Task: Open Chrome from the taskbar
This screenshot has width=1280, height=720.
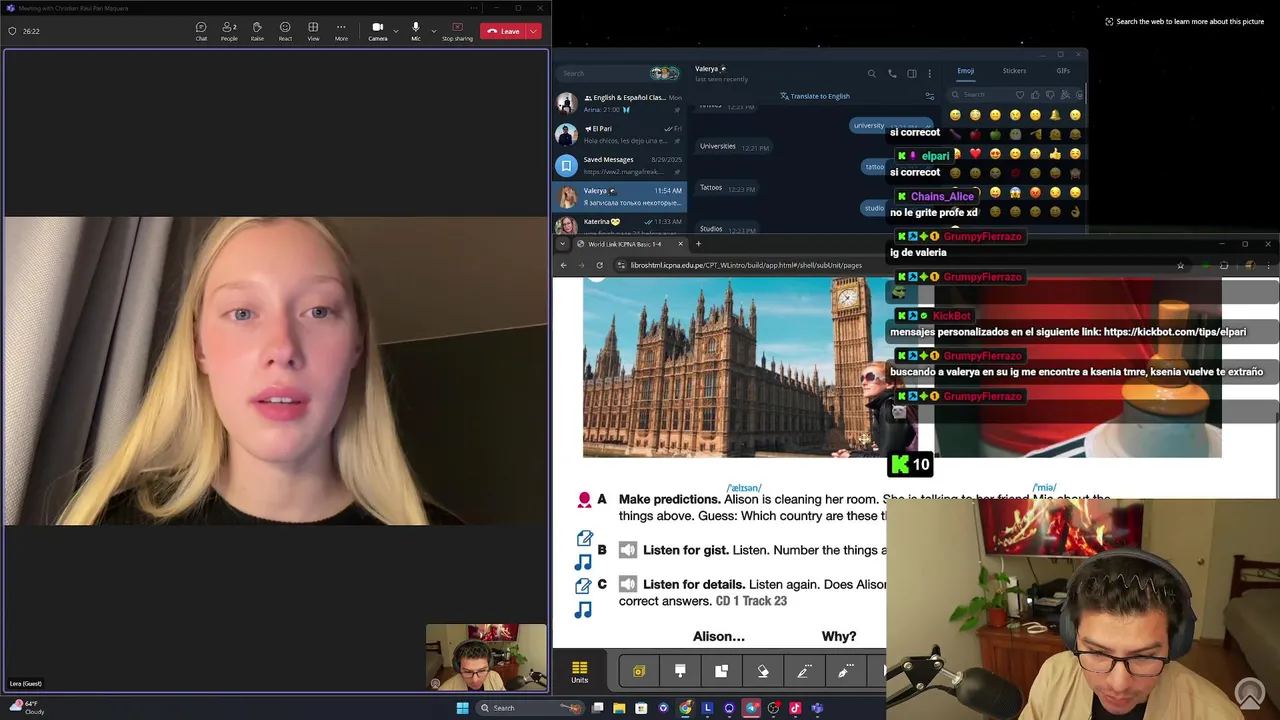Action: tap(685, 708)
